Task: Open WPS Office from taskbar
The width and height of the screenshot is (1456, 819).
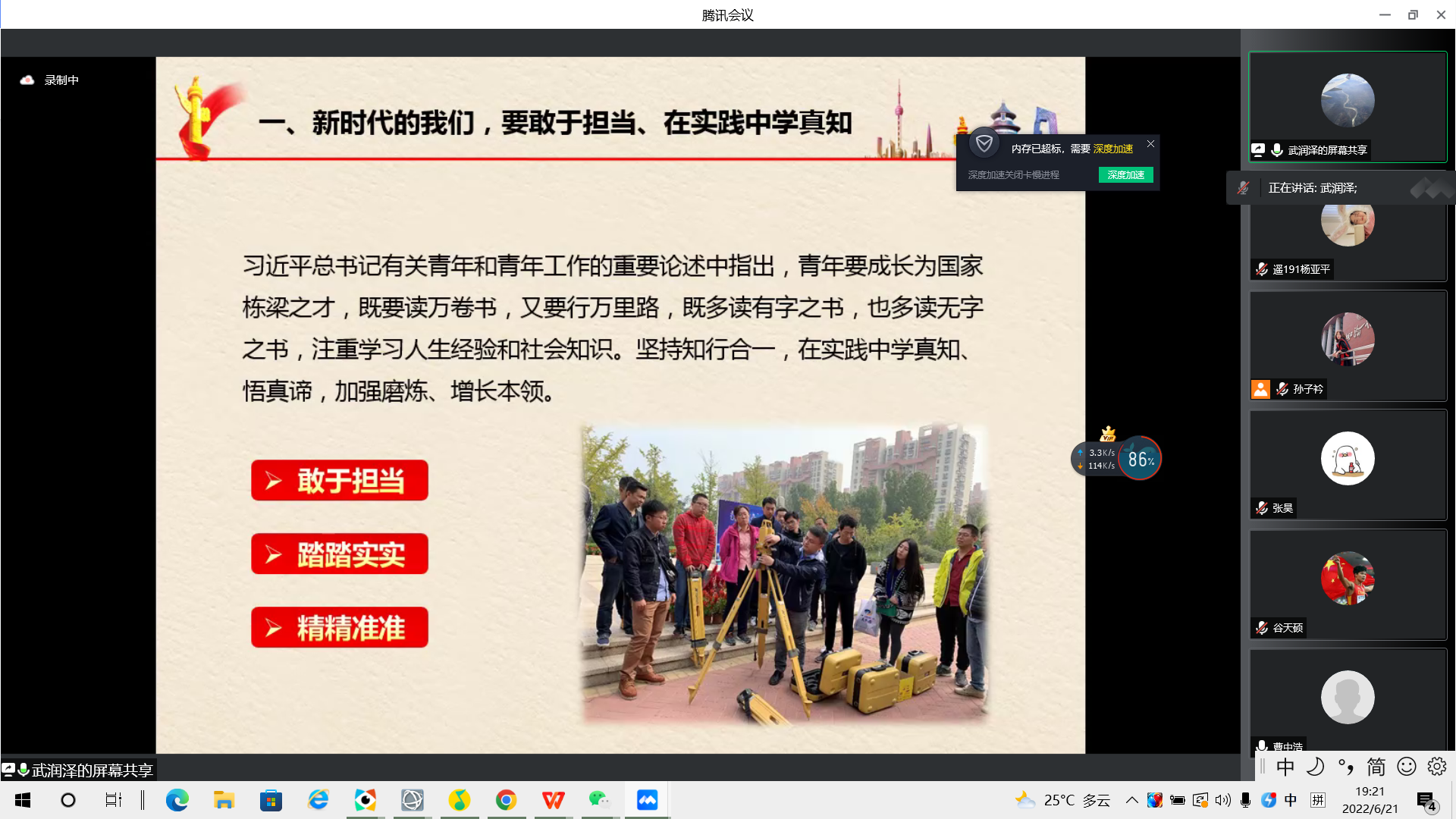Action: (553, 800)
